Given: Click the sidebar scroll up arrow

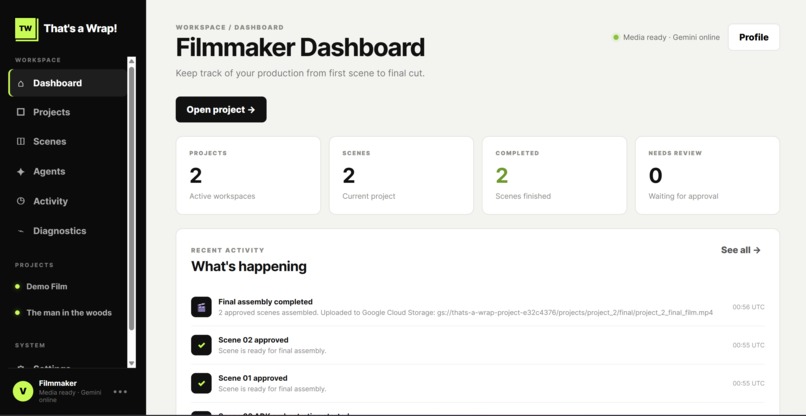Looking at the screenshot, I should [132, 62].
